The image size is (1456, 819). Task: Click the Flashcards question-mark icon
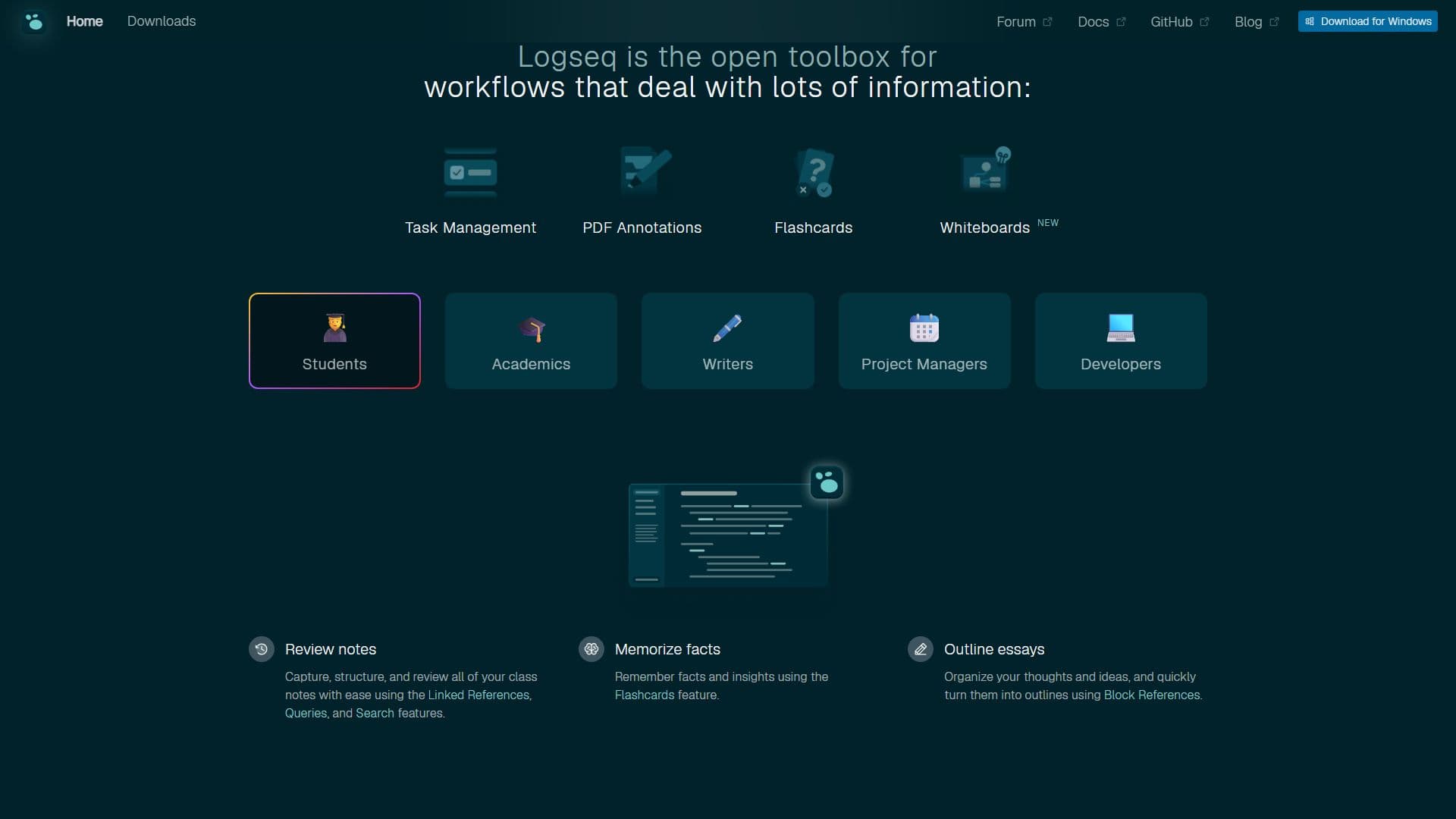tap(814, 173)
